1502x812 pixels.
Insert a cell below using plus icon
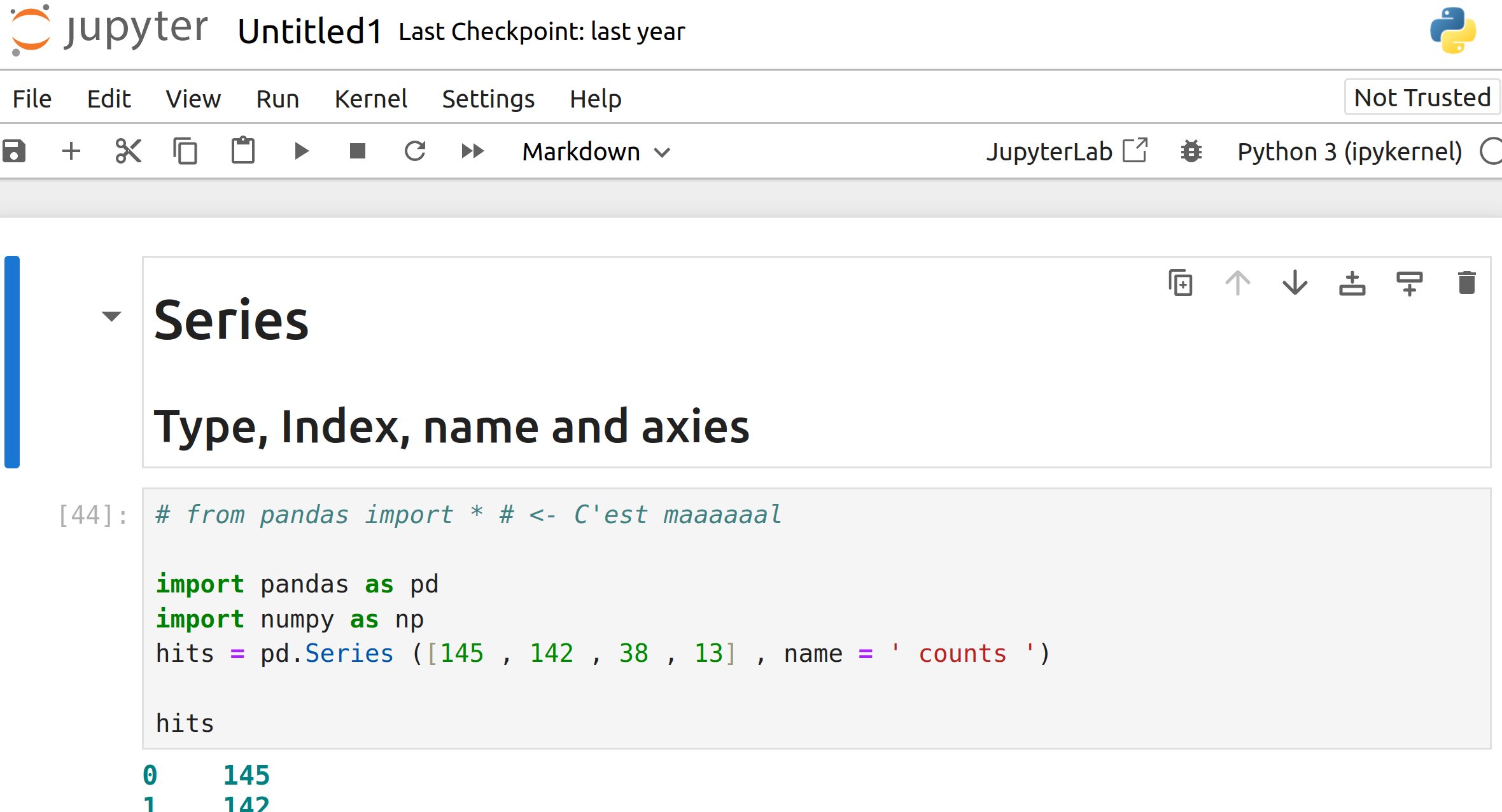click(71, 151)
